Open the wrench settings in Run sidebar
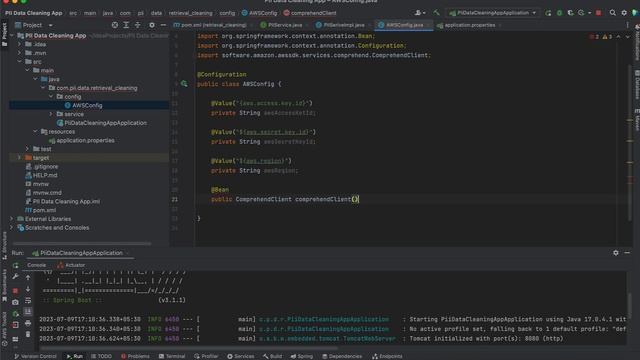 [16, 277]
